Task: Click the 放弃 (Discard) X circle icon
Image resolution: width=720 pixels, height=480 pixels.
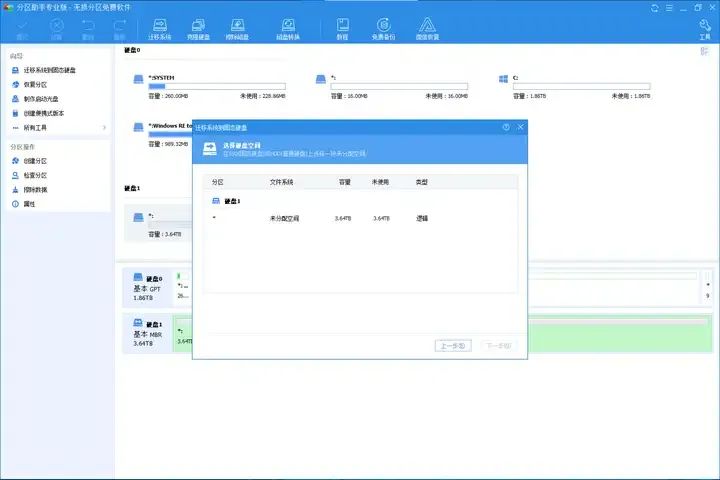Action: tap(56, 29)
